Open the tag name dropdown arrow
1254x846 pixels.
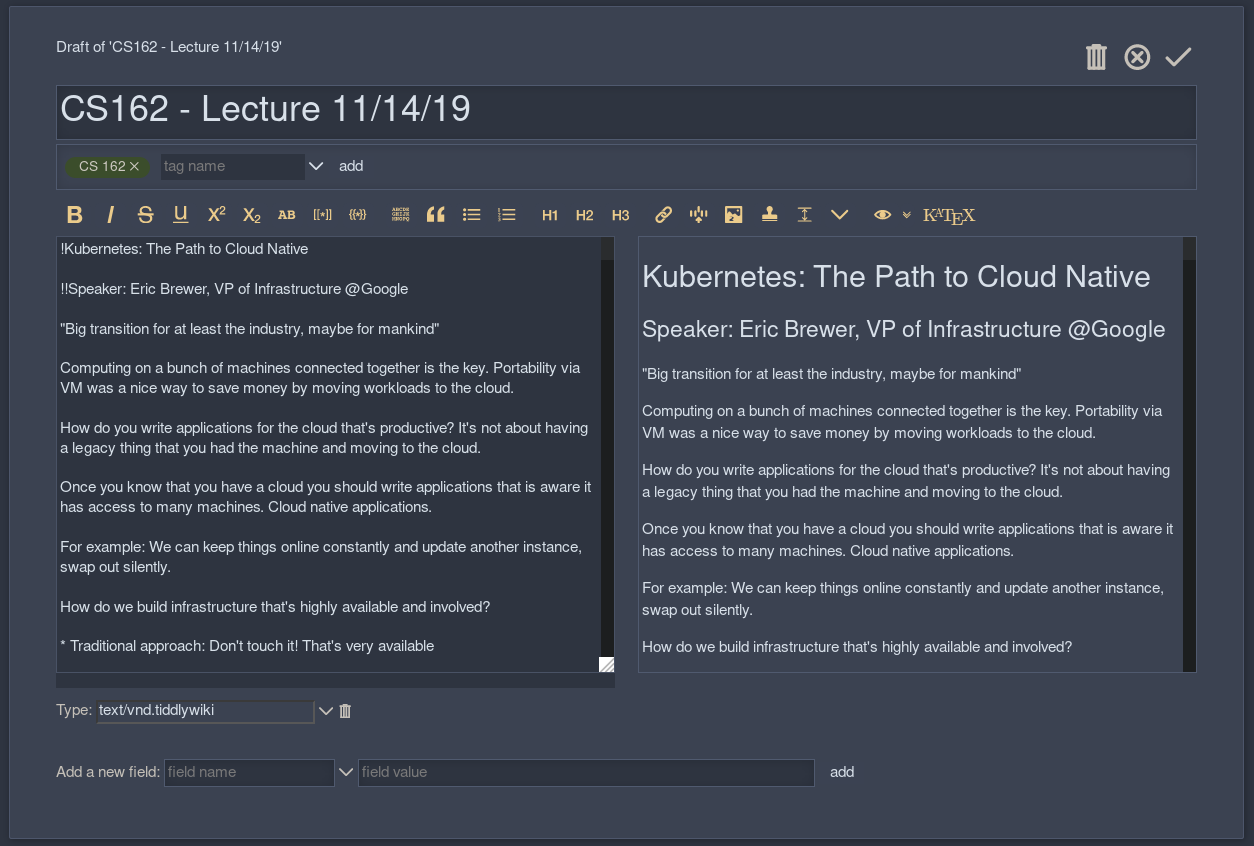click(316, 166)
